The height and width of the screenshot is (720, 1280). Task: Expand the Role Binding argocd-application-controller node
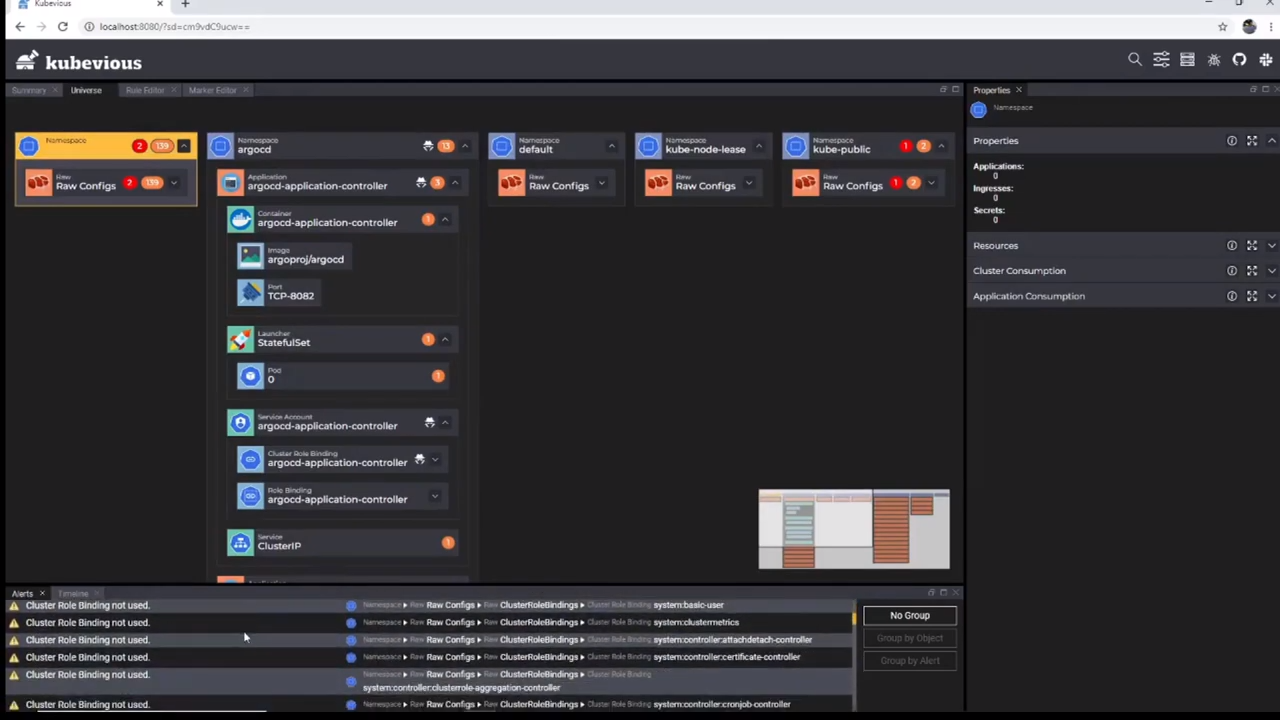tap(434, 497)
